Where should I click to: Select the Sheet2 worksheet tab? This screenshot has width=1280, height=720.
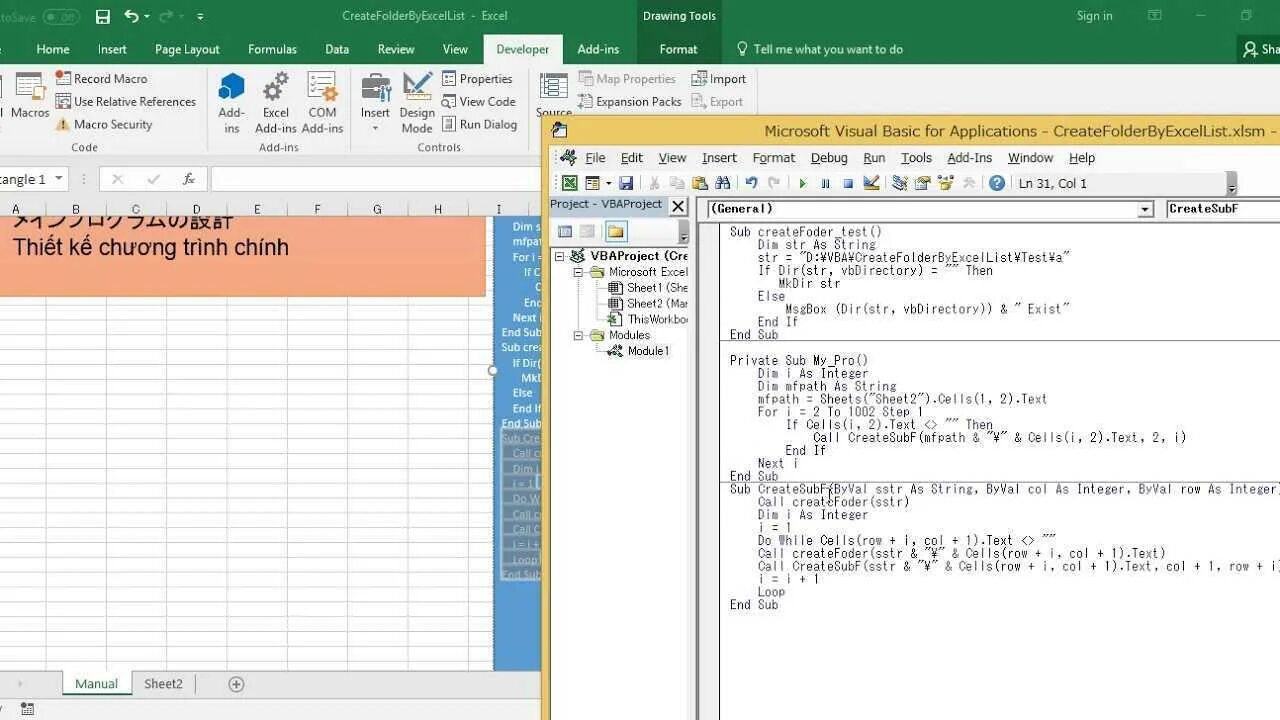point(163,684)
